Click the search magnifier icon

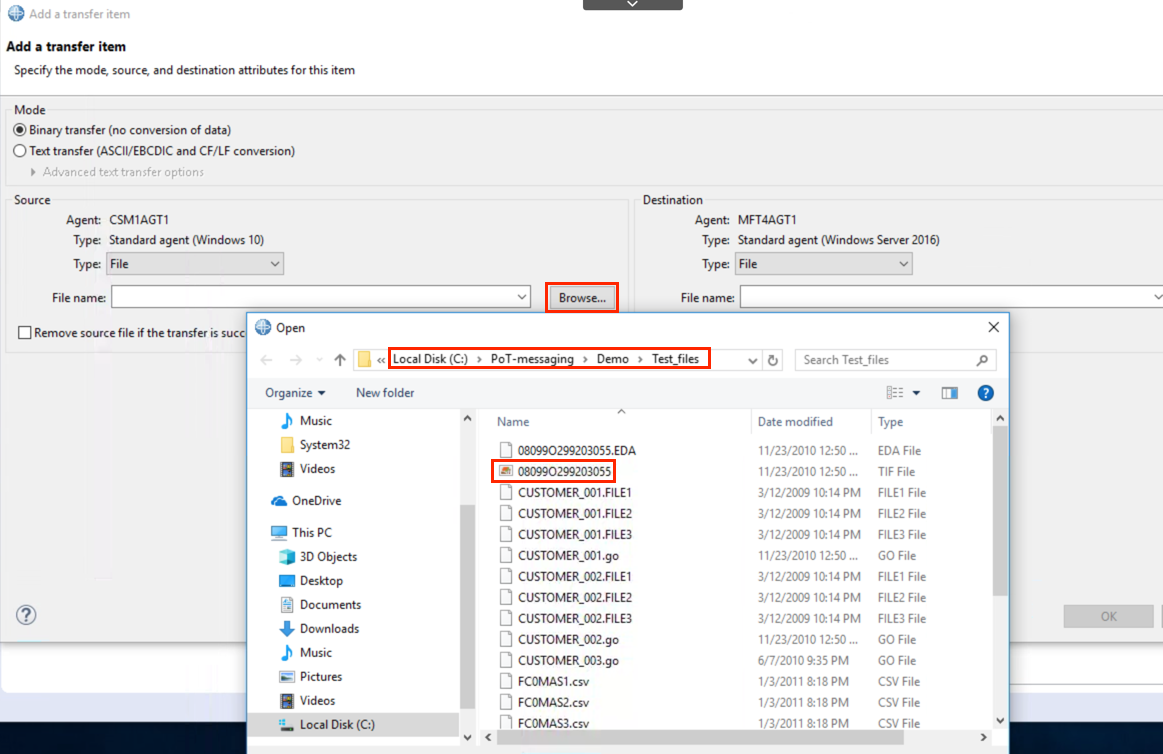click(x=983, y=360)
